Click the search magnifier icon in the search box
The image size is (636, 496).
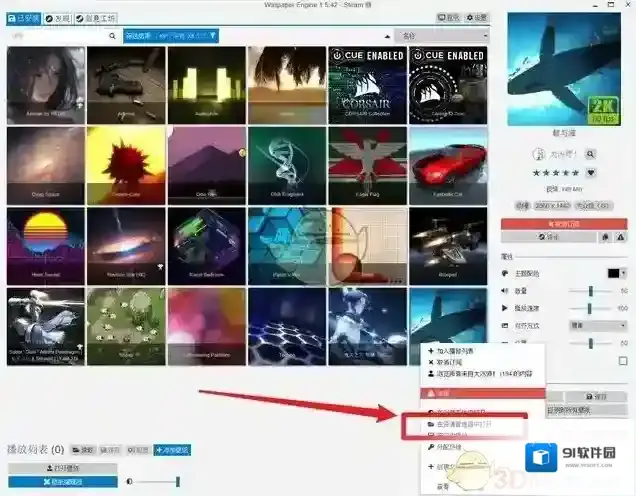(112, 36)
